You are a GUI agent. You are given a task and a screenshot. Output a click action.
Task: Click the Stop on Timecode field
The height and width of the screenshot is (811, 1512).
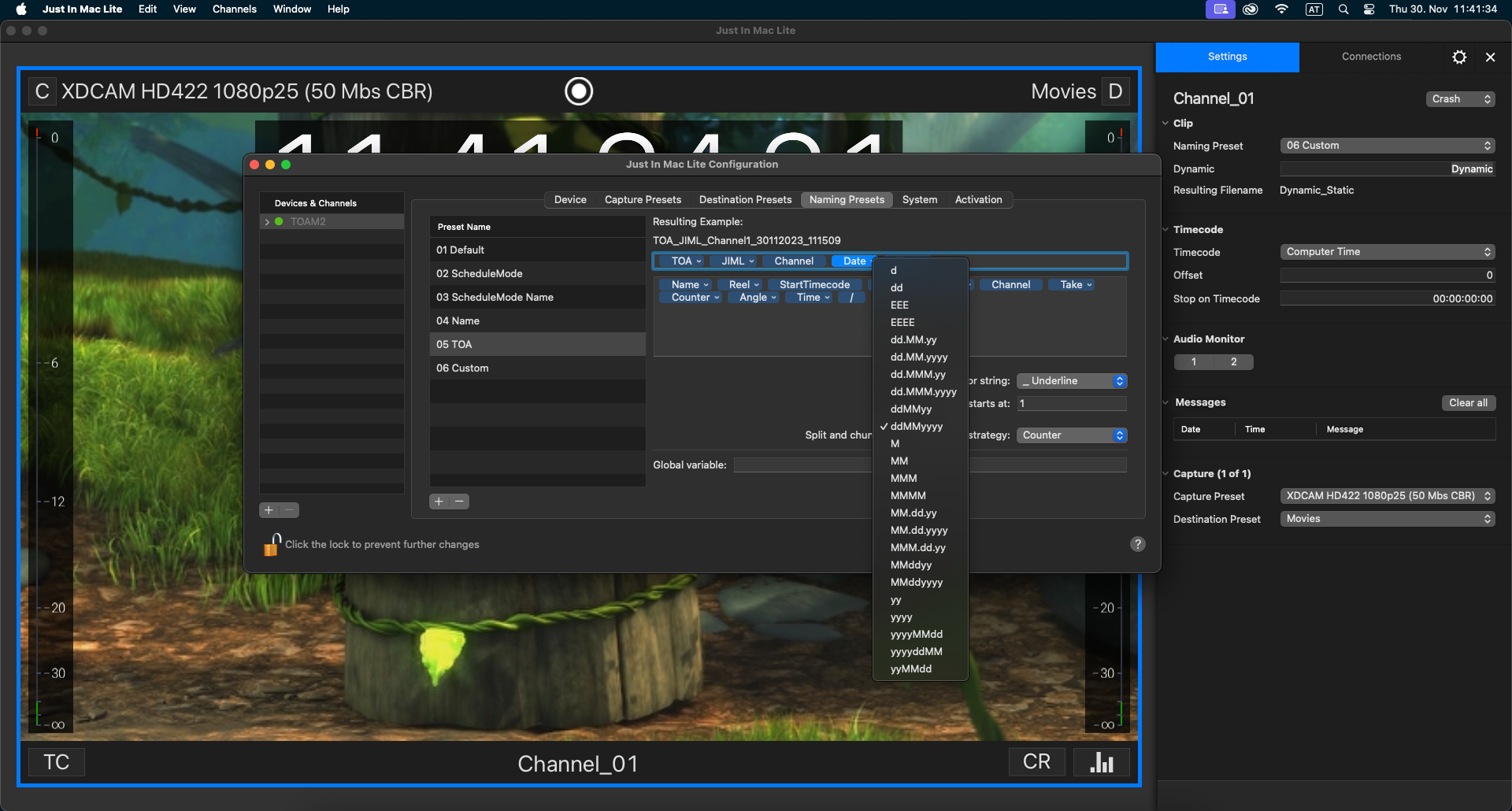pos(1388,299)
